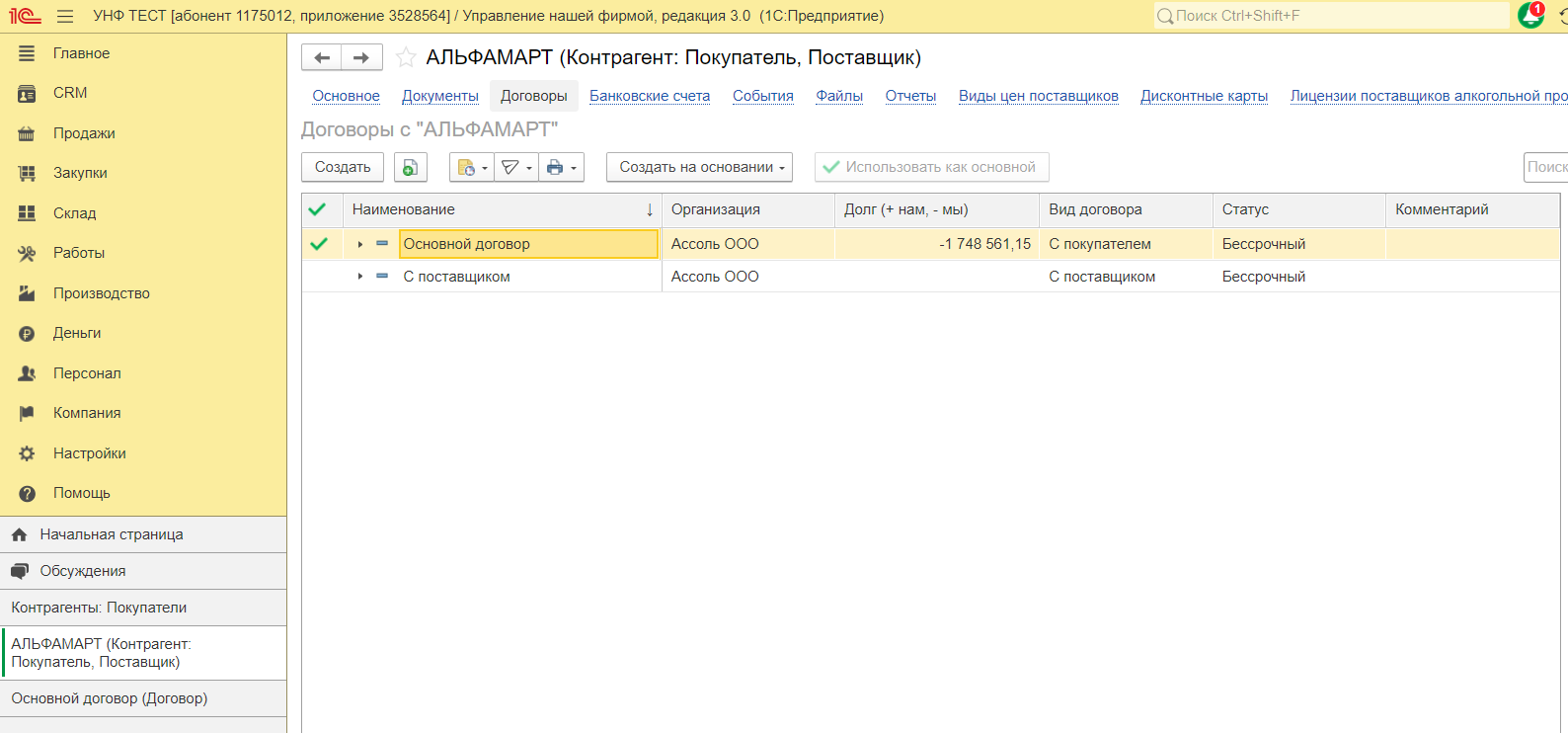Open the Дисконтные карты link
Viewport: 1568px width, 733px height.
coord(1204,96)
